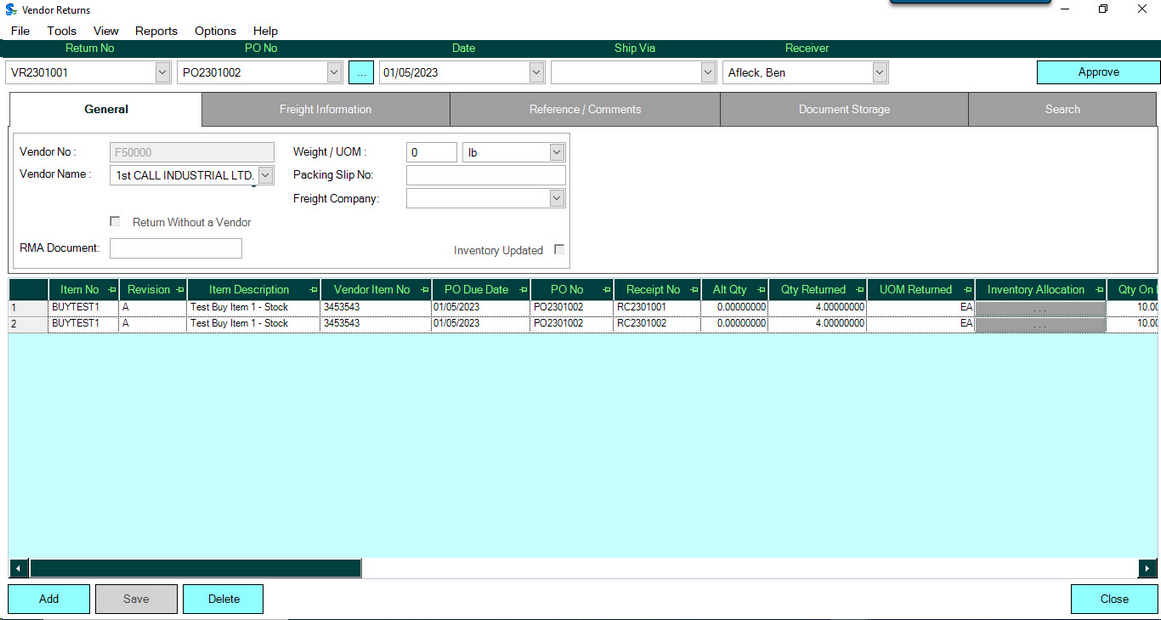Click pin icon in Qty Returned column header
The height and width of the screenshot is (620, 1161).
coord(858,290)
